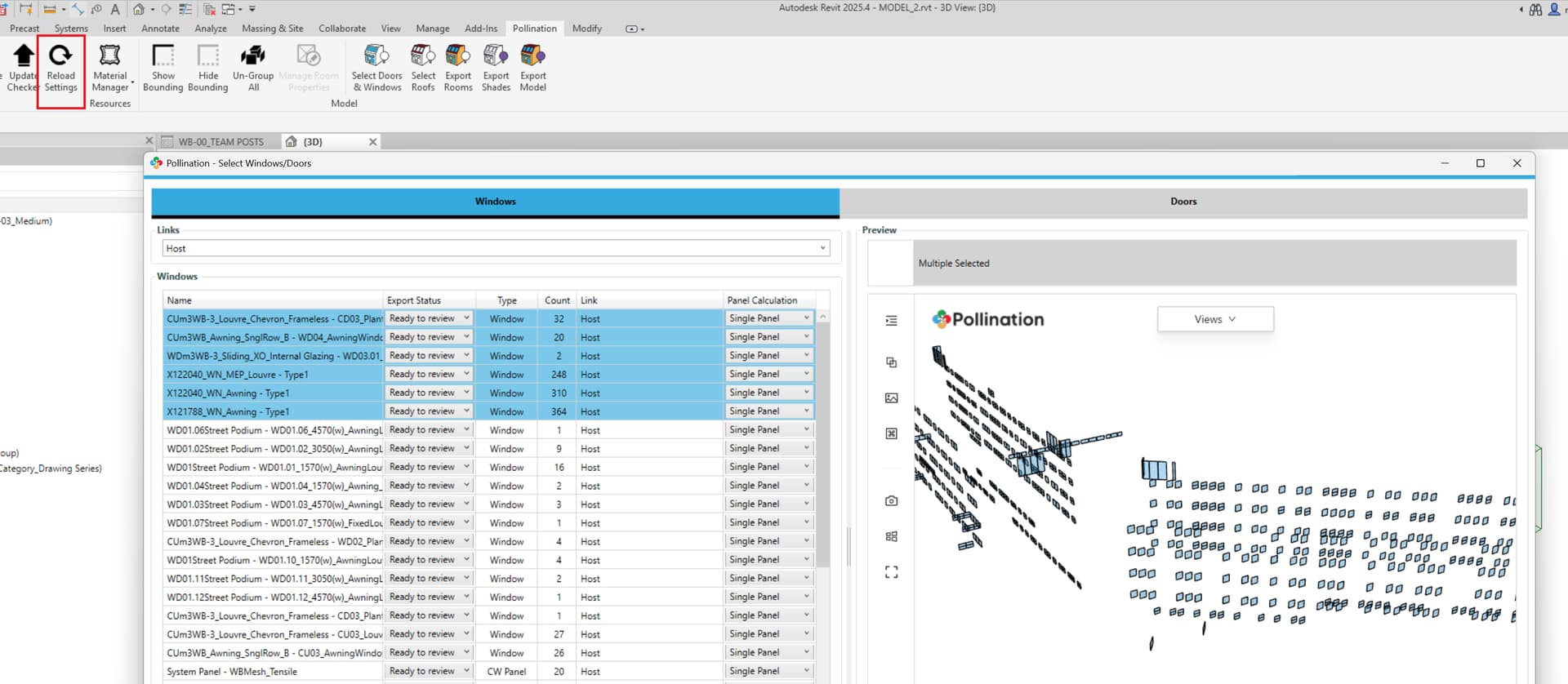Switch to the WB-00_TEAM POSTS view tab
Screen dimensions: 1568x684
pyautogui.click(x=220, y=142)
